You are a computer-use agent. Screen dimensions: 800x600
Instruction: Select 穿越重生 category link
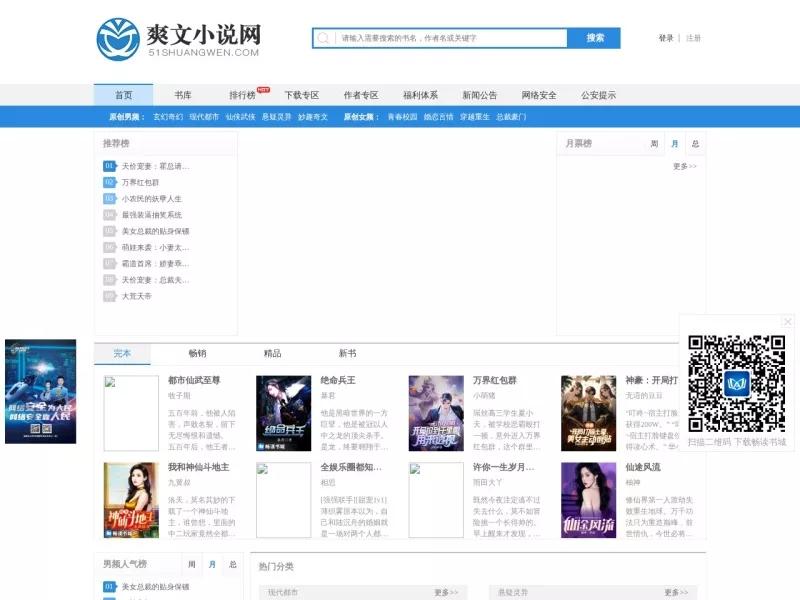(x=474, y=117)
